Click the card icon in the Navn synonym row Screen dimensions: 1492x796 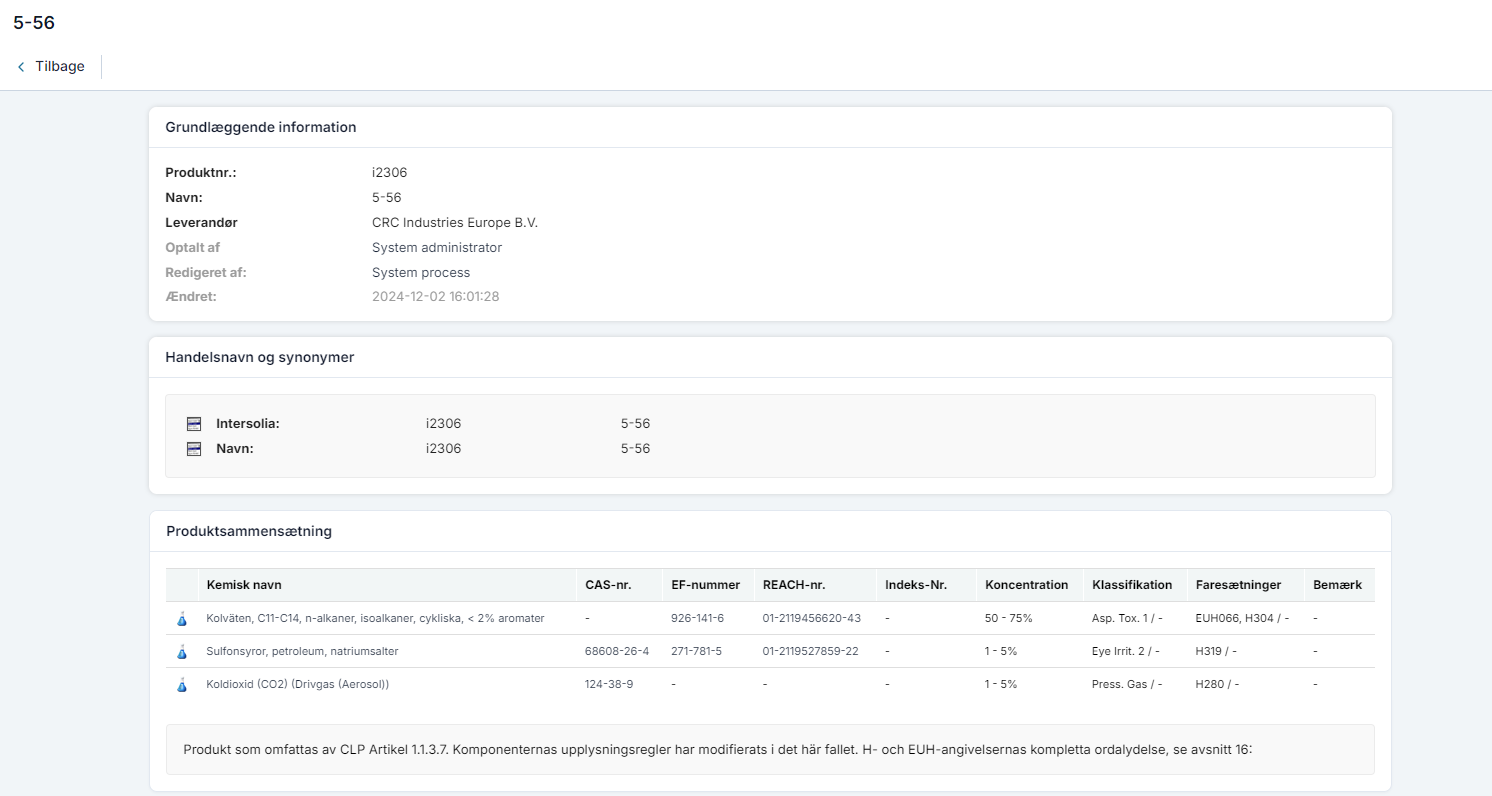tap(194, 449)
